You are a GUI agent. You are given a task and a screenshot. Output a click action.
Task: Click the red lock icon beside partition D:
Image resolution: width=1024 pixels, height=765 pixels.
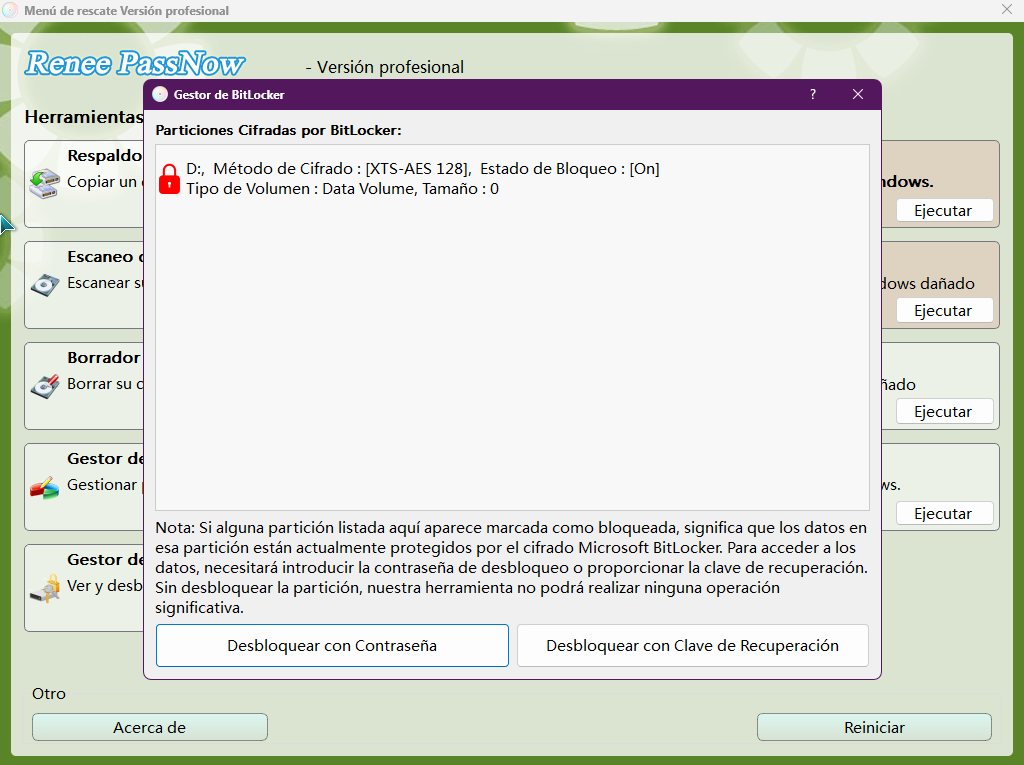(x=168, y=178)
